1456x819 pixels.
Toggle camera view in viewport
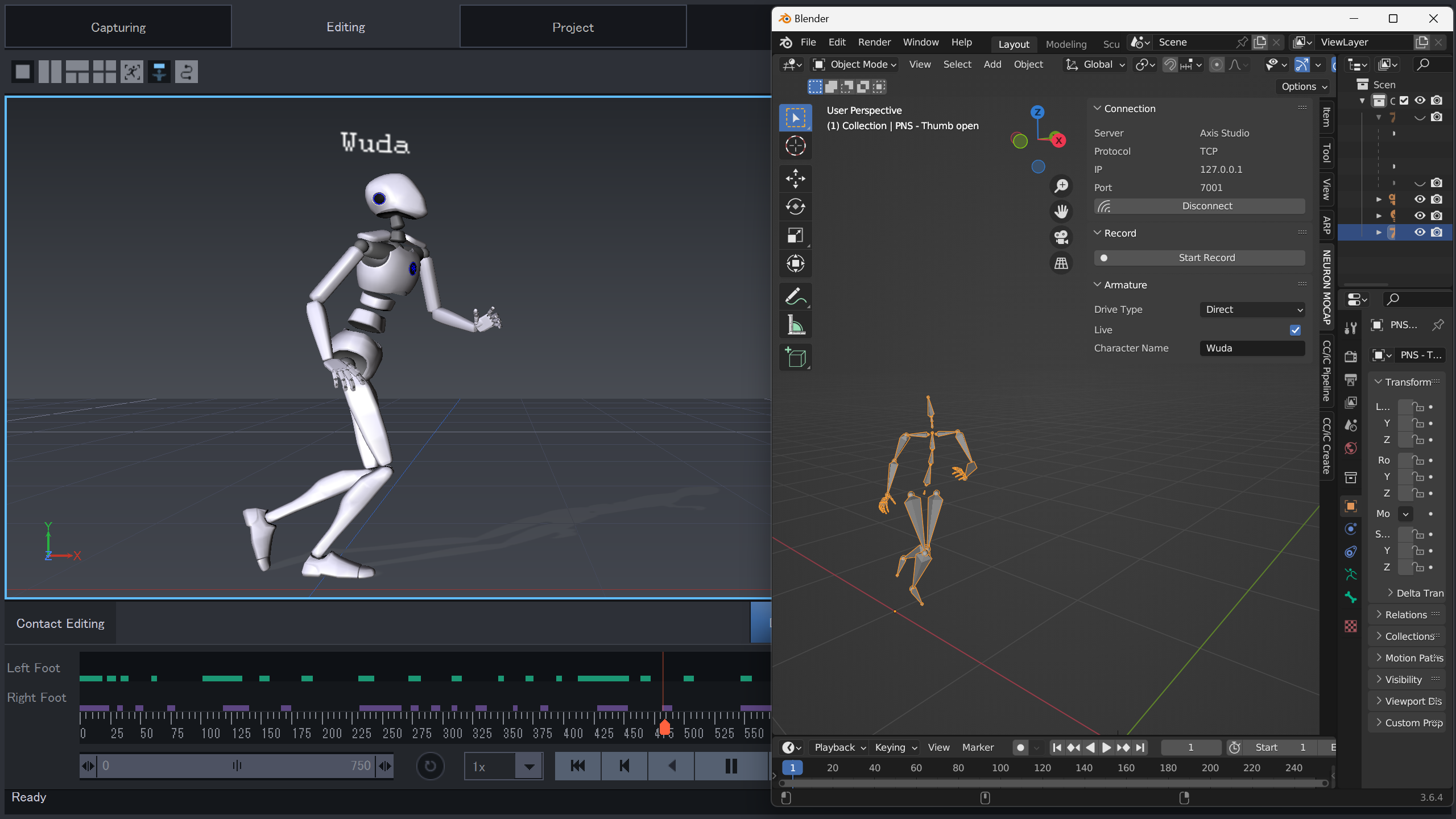(x=1061, y=237)
